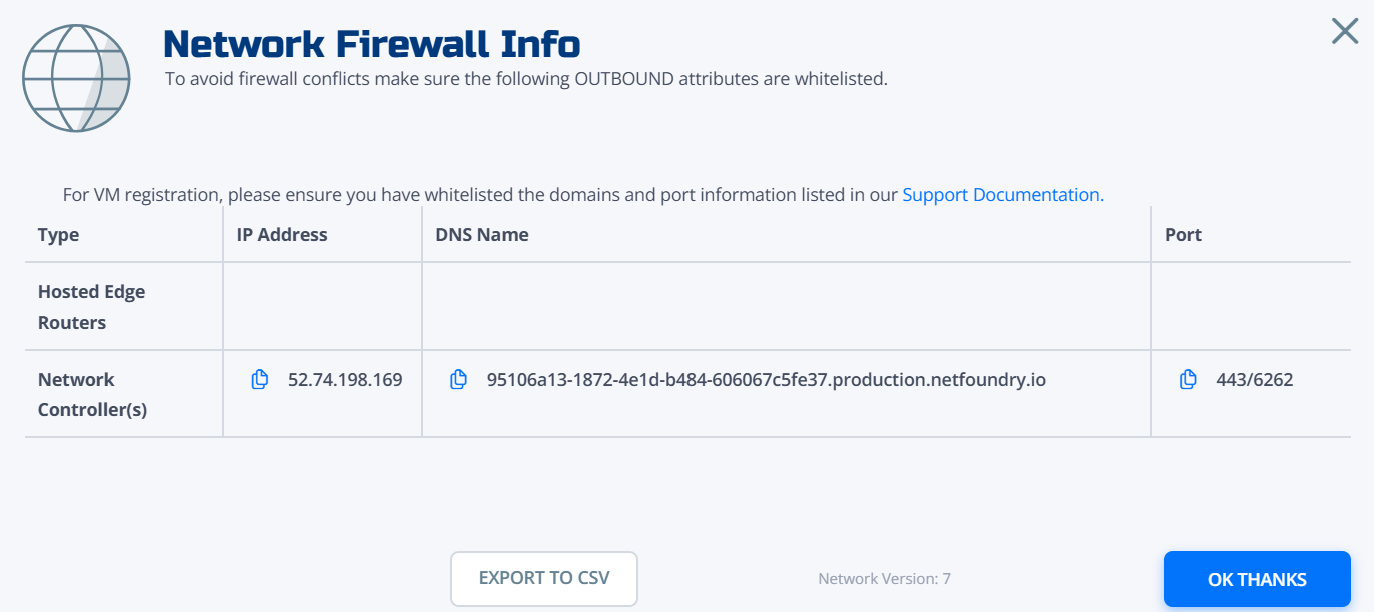Click the Network Version: 7 label
Screen dimensions: 1374x612
pyautogui.click(x=884, y=579)
